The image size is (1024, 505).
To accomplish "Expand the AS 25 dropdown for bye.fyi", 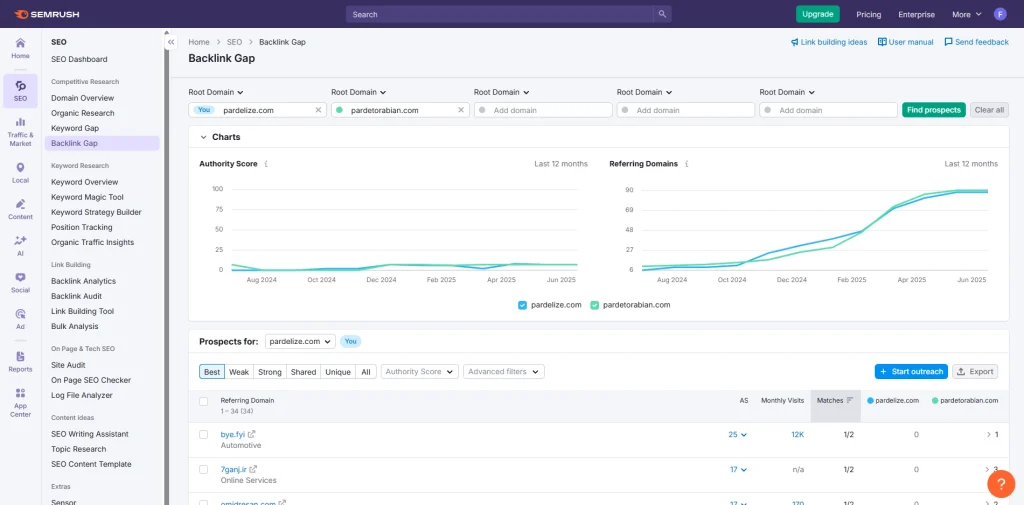I will [737, 434].
